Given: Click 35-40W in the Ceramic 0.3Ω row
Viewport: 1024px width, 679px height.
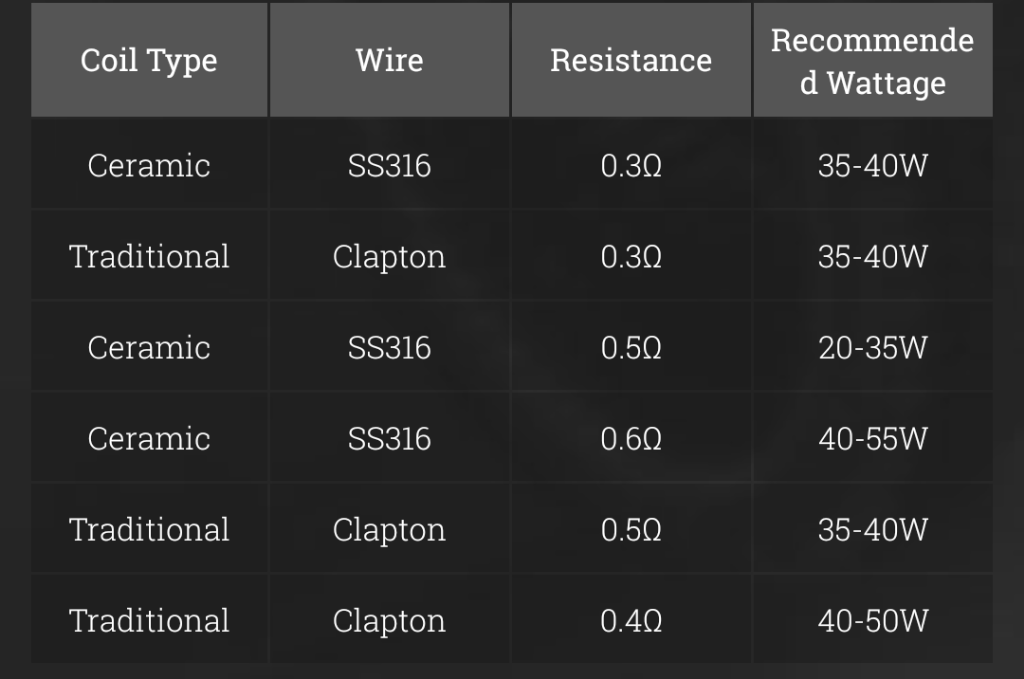Looking at the screenshot, I should tap(872, 165).
